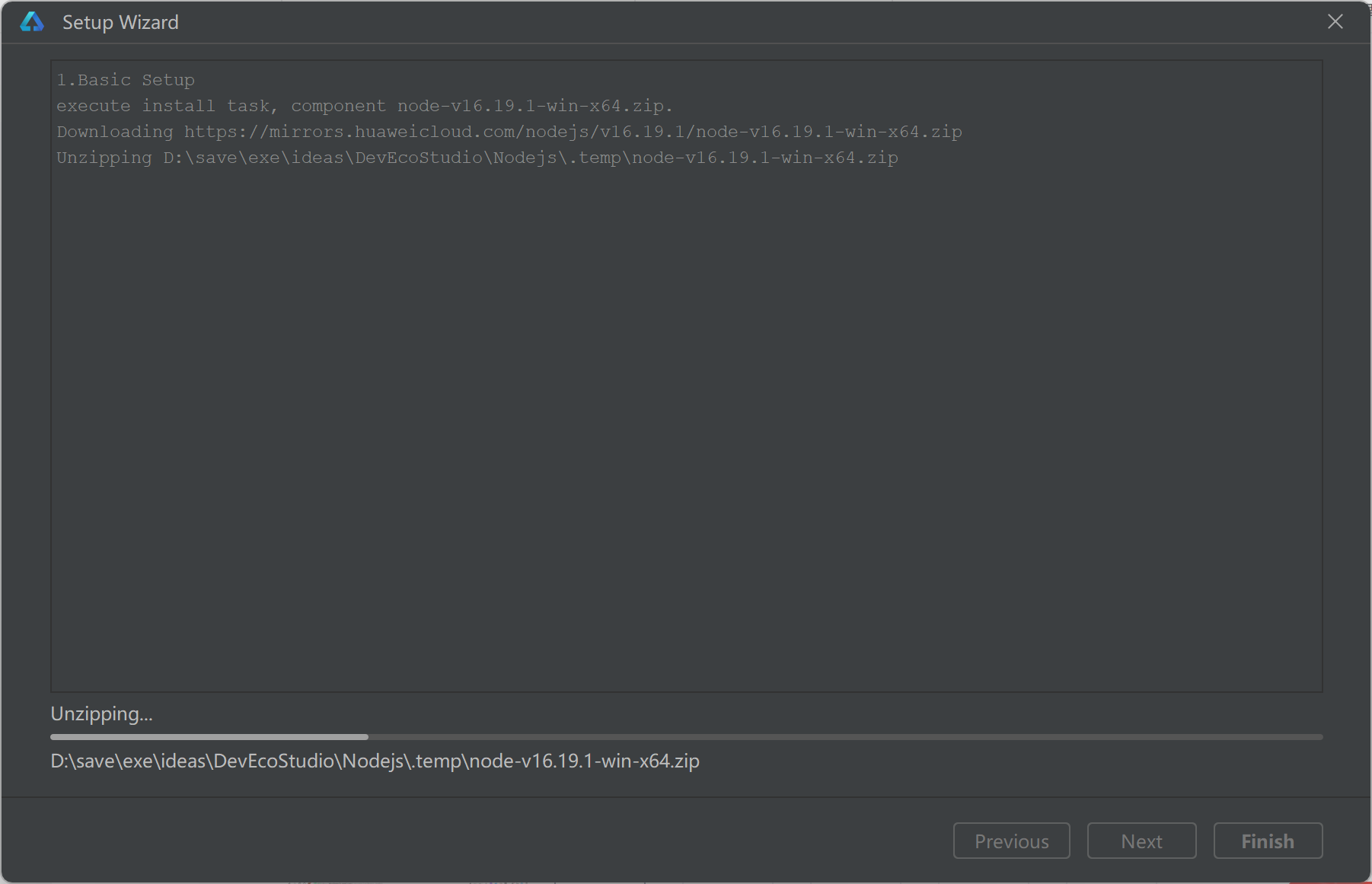This screenshot has width=1372, height=884.
Task: Click the word 'component' in the log
Action: coord(338,106)
